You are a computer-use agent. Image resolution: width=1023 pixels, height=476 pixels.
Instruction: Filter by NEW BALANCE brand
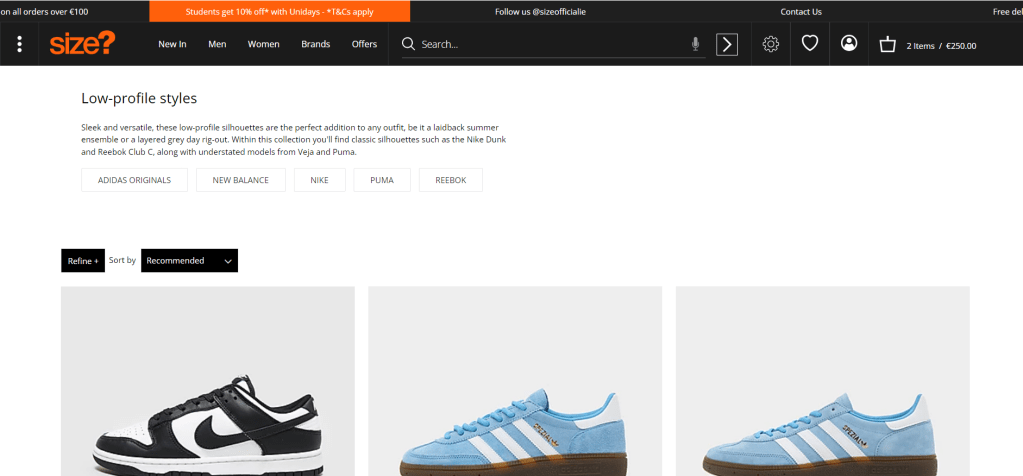(240, 180)
